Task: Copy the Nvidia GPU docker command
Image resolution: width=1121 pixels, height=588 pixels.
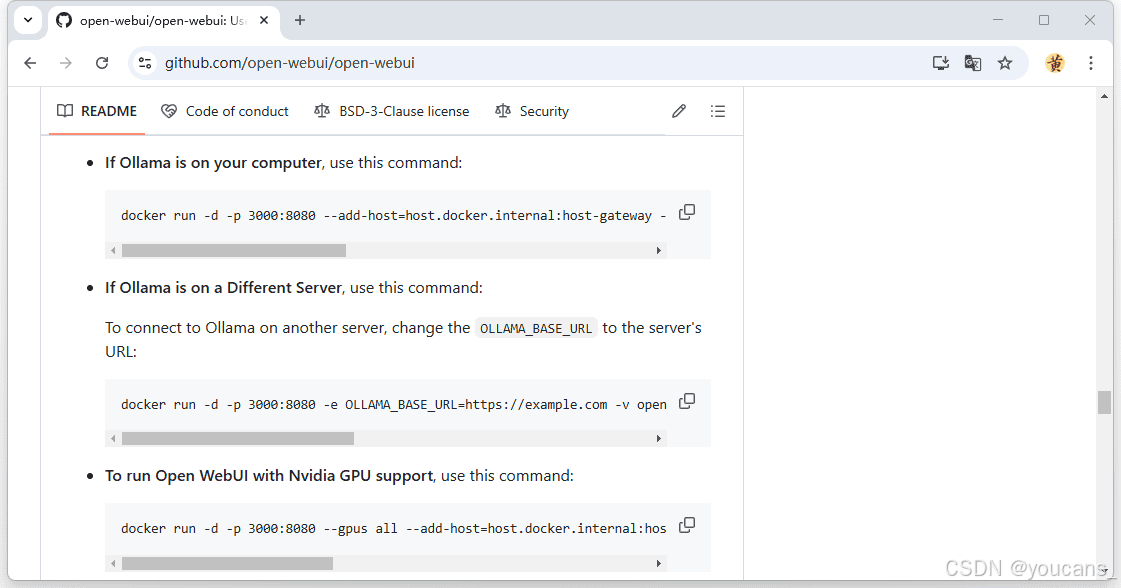Action: (x=686, y=525)
